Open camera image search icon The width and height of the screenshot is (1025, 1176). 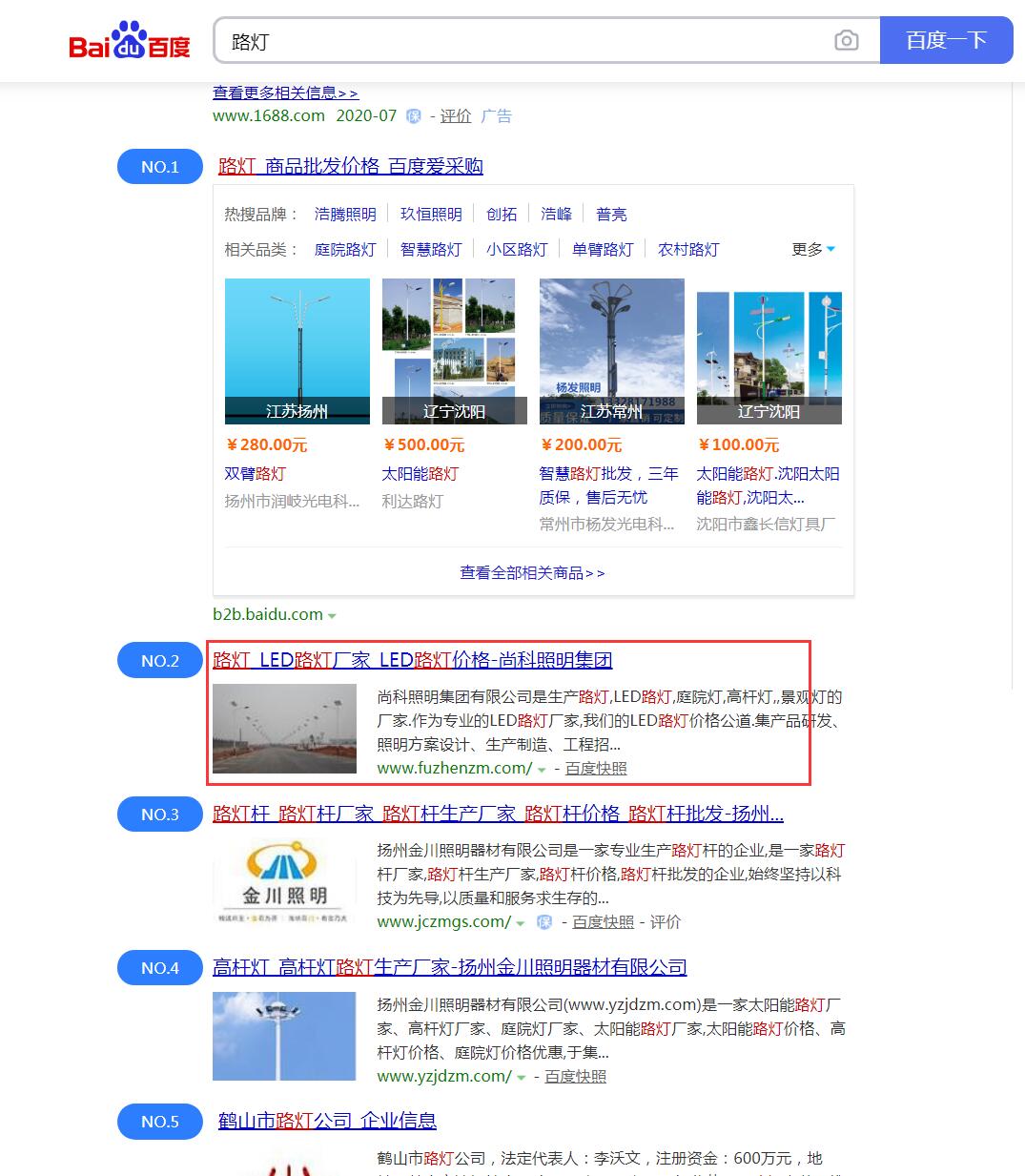click(x=846, y=40)
